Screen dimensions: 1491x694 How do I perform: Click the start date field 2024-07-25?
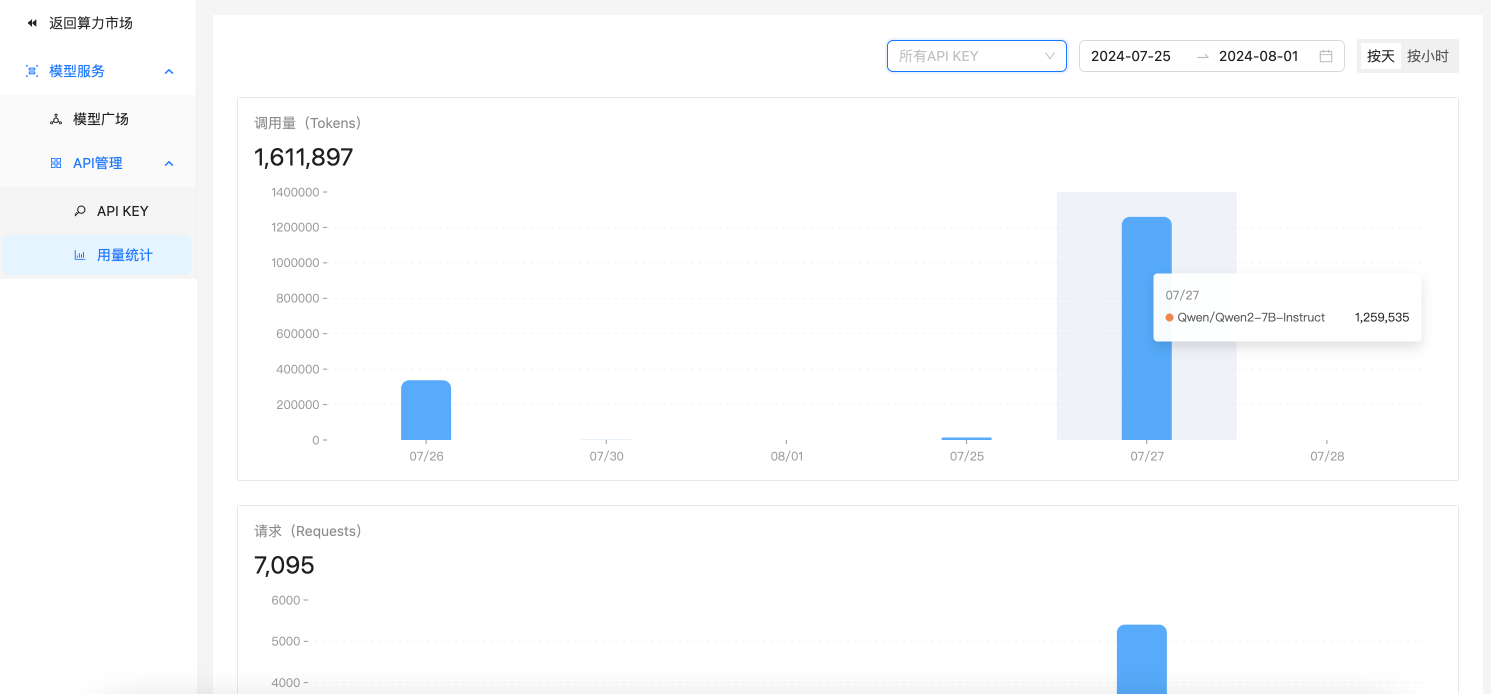pyautogui.click(x=1131, y=56)
